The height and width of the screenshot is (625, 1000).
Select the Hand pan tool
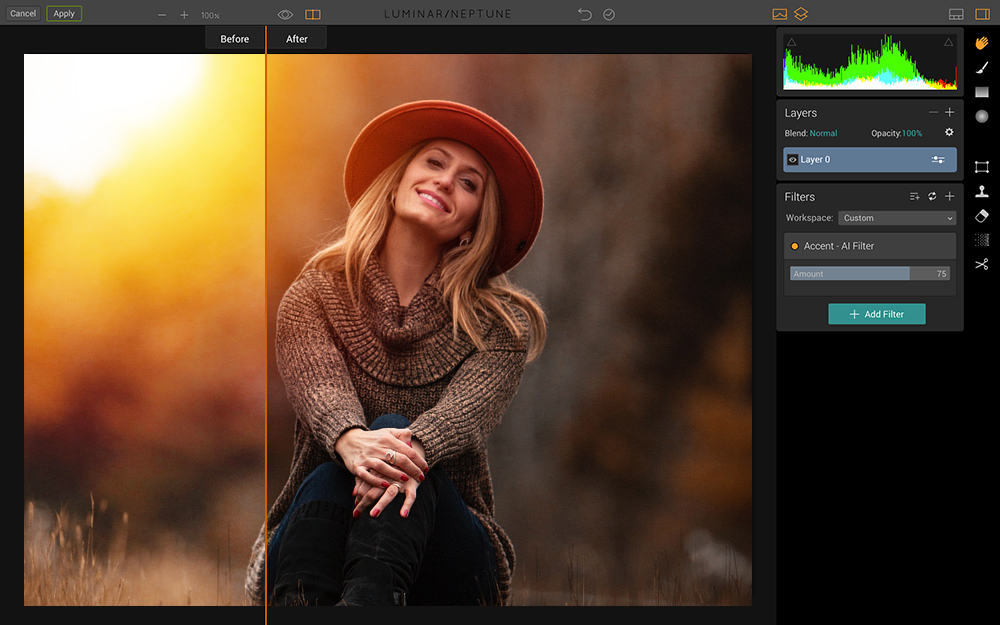[982, 43]
